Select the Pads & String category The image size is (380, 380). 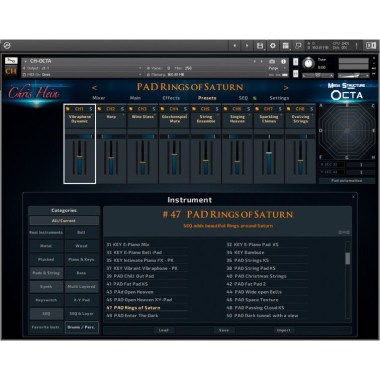pyautogui.click(x=46, y=273)
